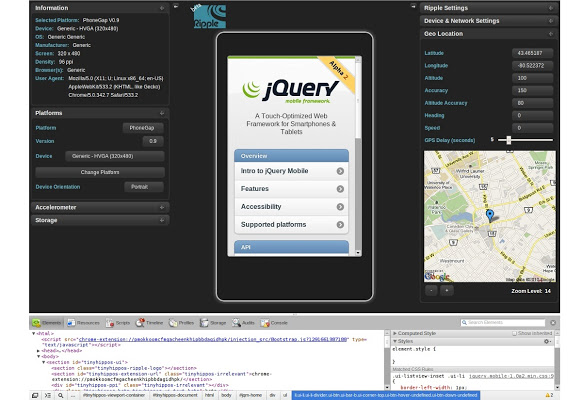This screenshot has width=582, height=400.
Task: Open the Resources panel in DevTools
Action: coord(84,323)
